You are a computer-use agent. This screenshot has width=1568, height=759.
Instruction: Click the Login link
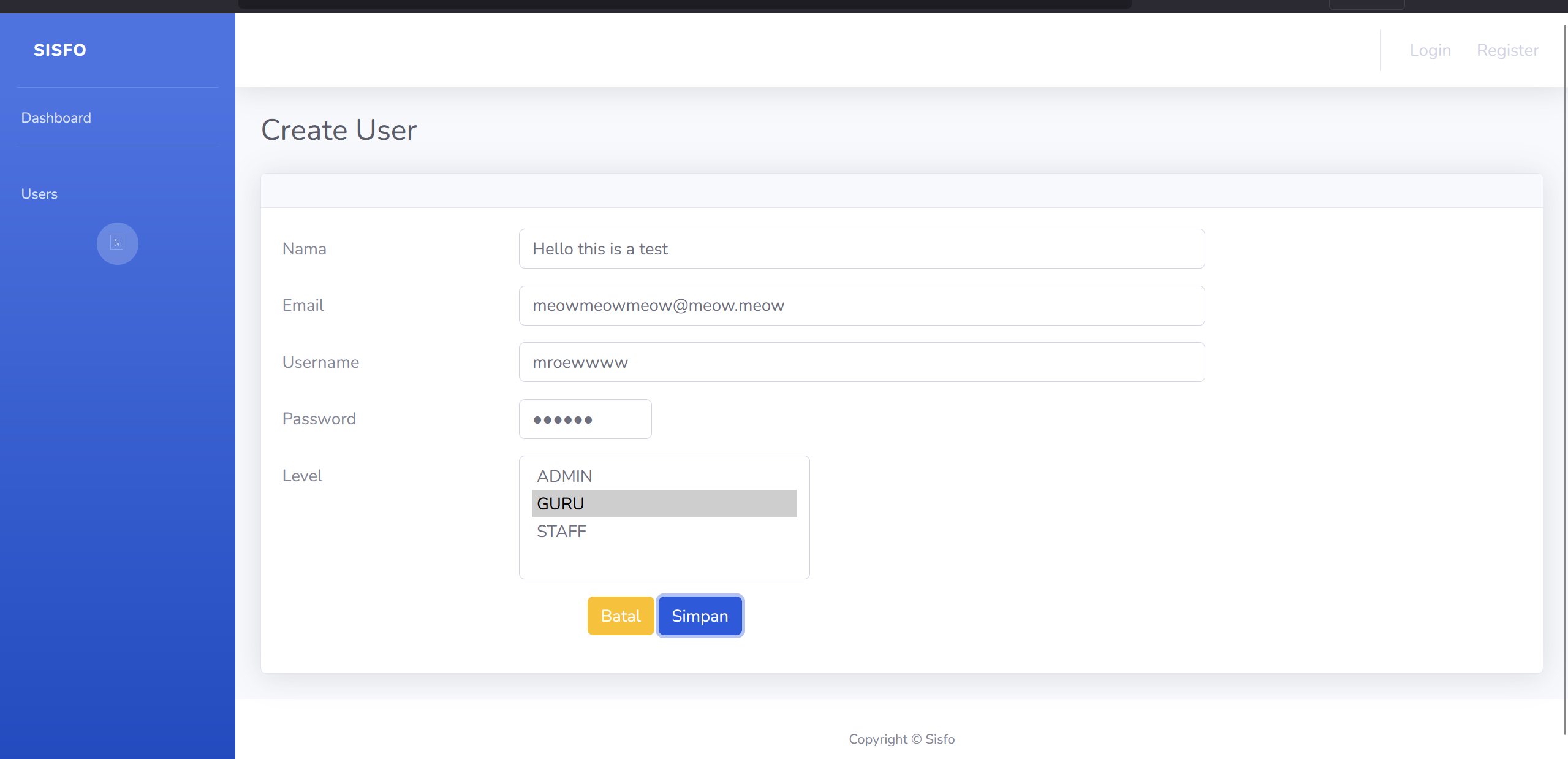(x=1430, y=50)
